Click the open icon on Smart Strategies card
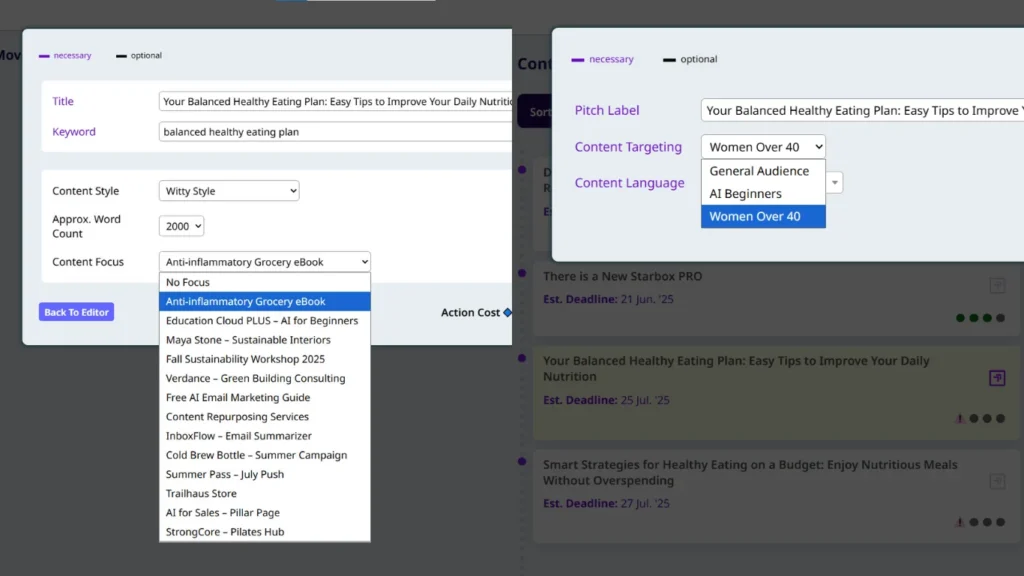This screenshot has height=576, width=1024. coord(996,482)
